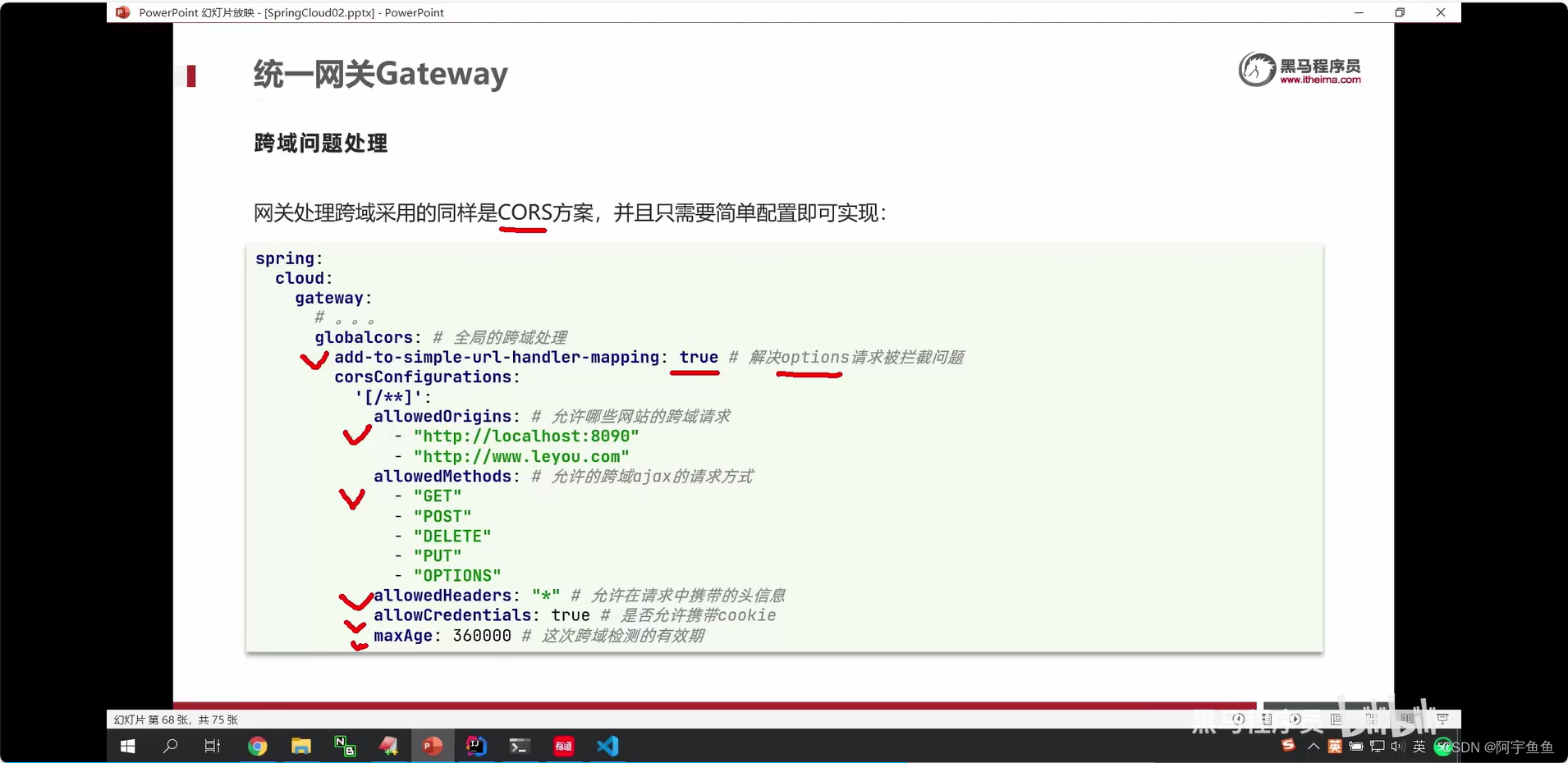Switch to Normal view
Image resolution: width=1568 pixels, height=763 pixels.
click(x=1336, y=719)
